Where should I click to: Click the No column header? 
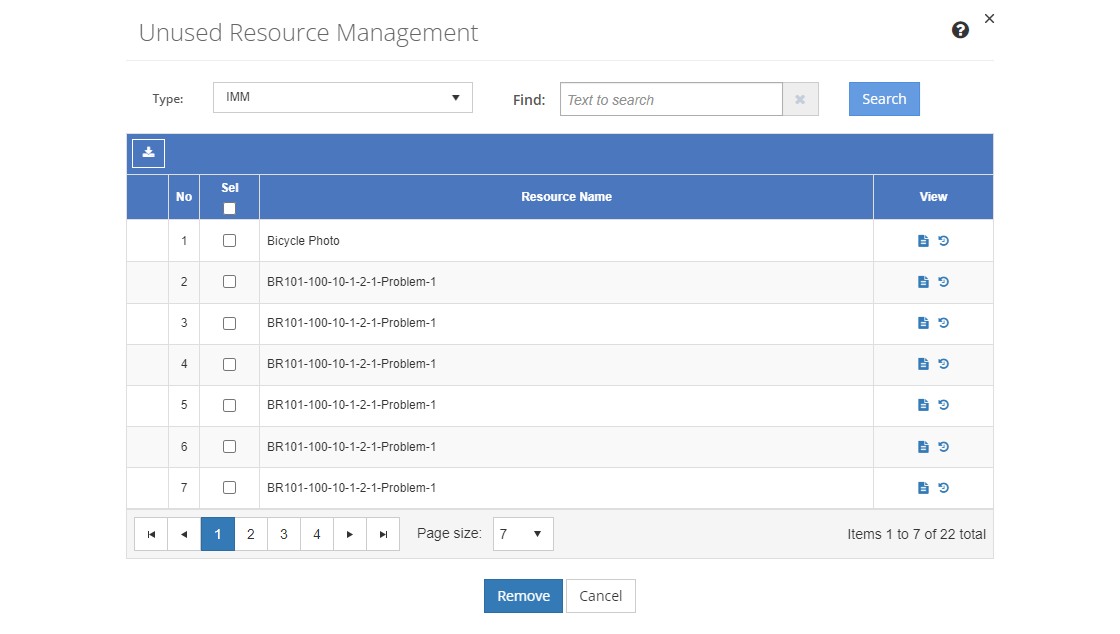pyautogui.click(x=184, y=197)
